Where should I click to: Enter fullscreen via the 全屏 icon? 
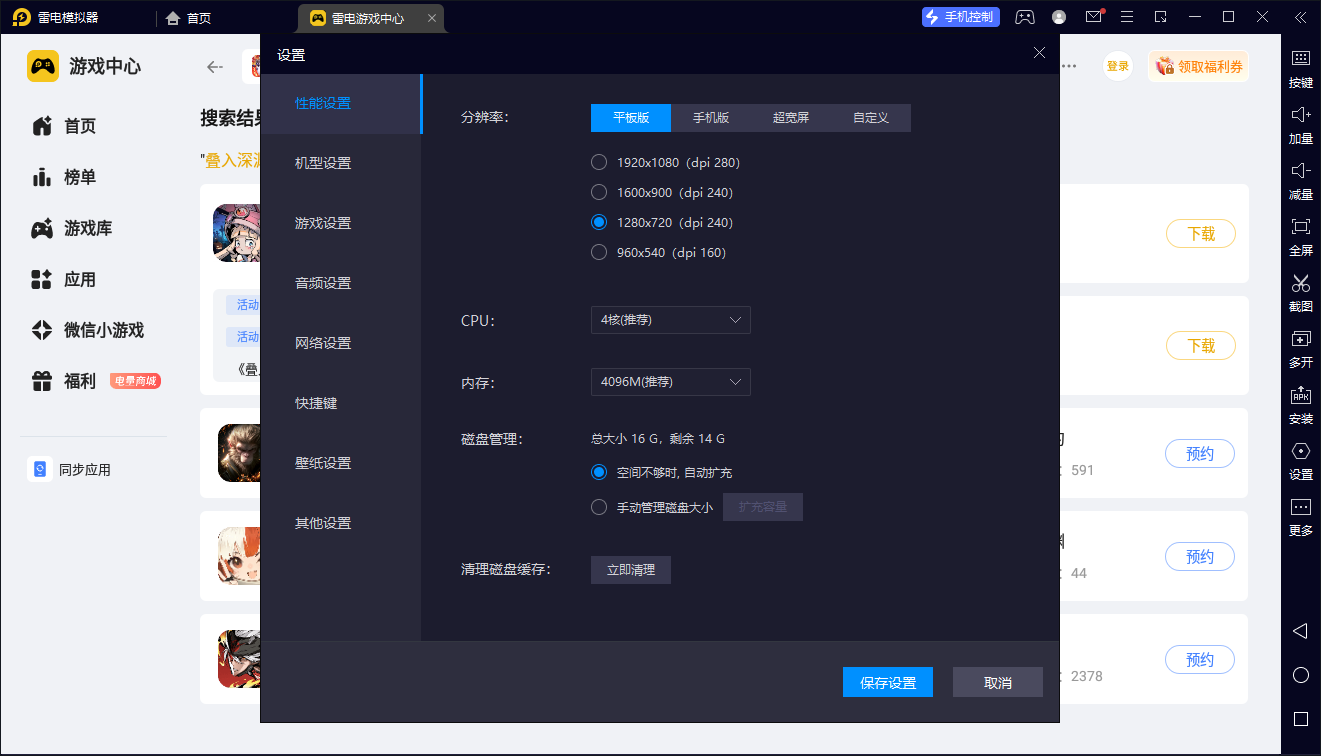[x=1300, y=227]
